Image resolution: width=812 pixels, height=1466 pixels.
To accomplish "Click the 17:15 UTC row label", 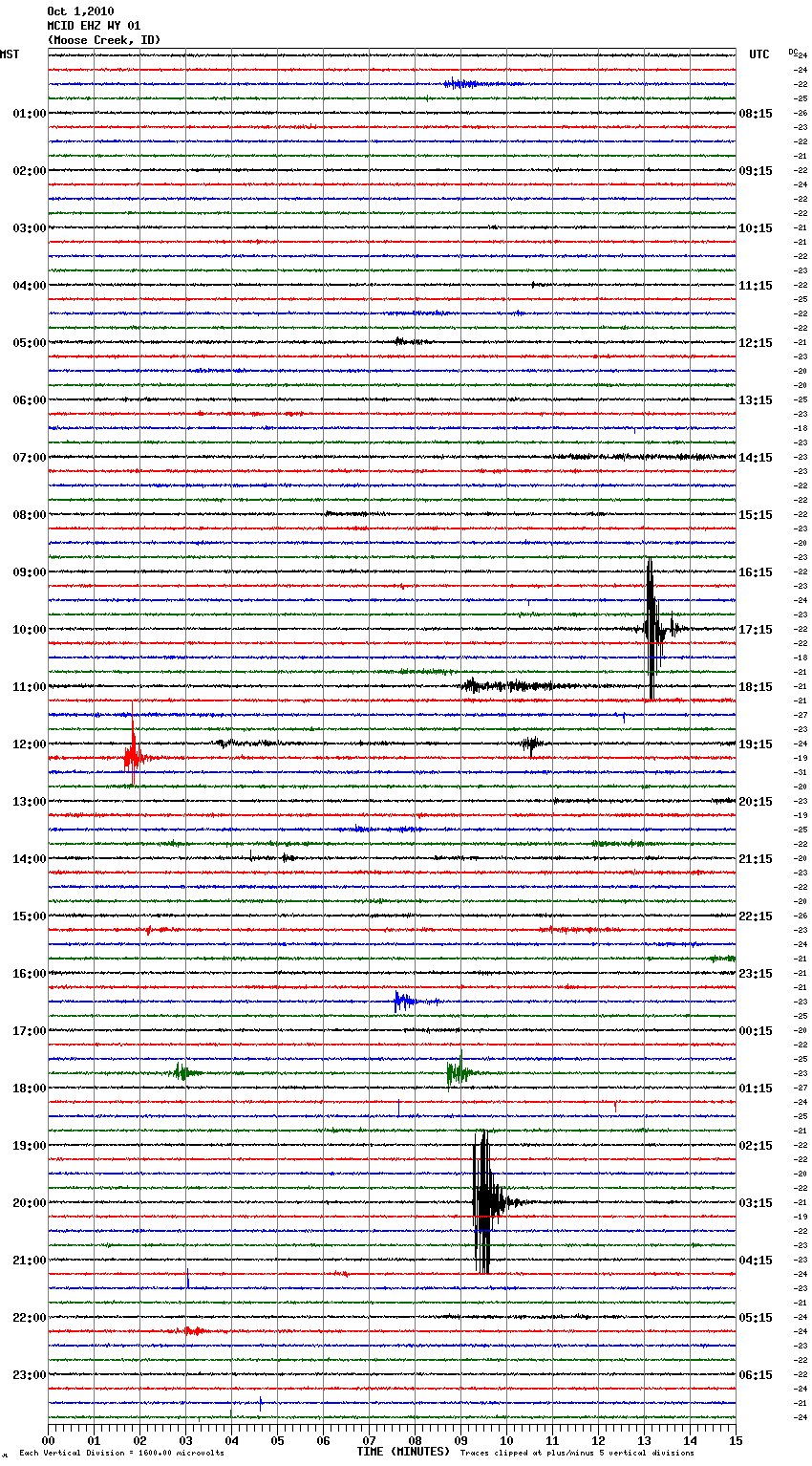I will pos(756,630).
